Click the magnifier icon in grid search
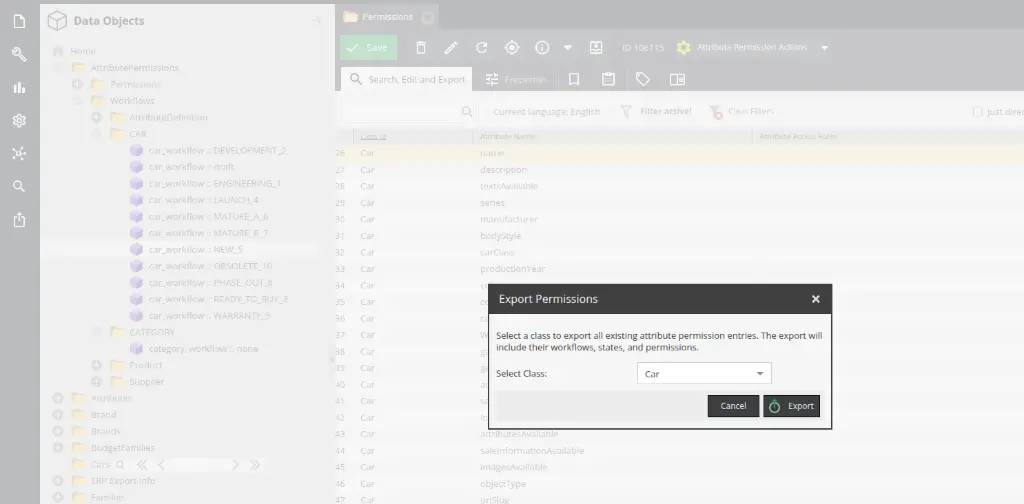 point(467,112)
